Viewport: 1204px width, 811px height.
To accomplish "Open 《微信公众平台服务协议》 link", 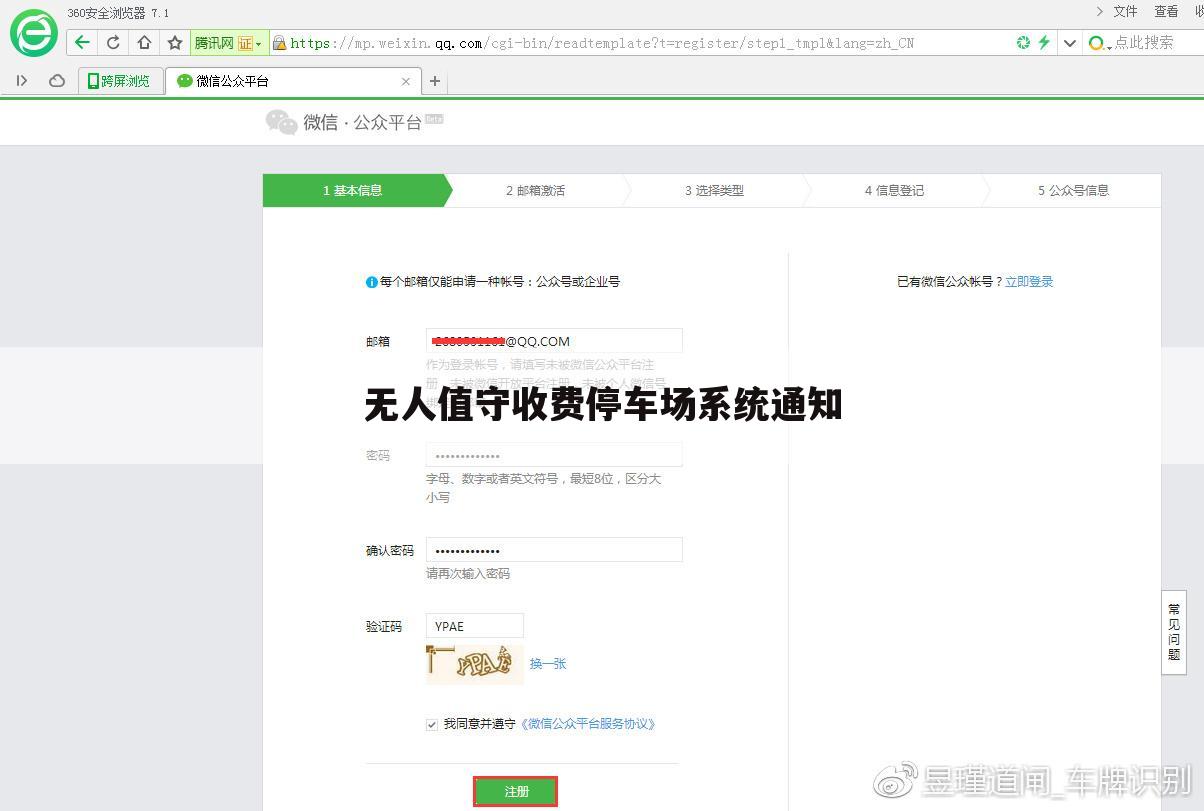I will pyautogui.click(x=588, y=724).
